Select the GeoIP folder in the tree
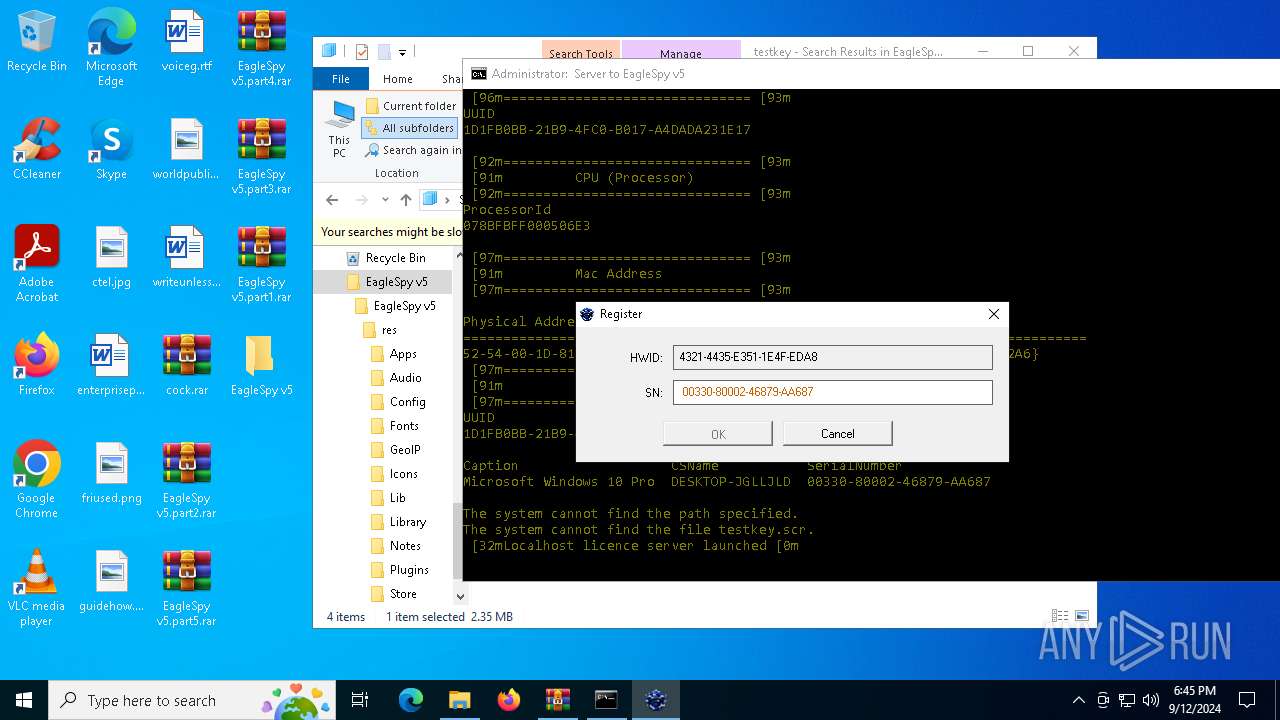Image resolution: width=1280 pixels, height=720 pixels. [405, 450]
